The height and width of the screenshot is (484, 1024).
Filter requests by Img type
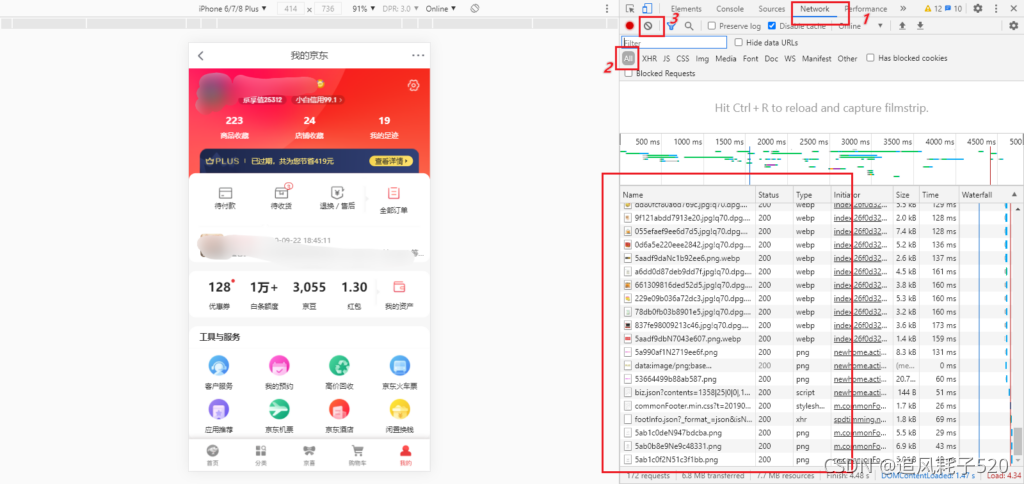point(702,59)
